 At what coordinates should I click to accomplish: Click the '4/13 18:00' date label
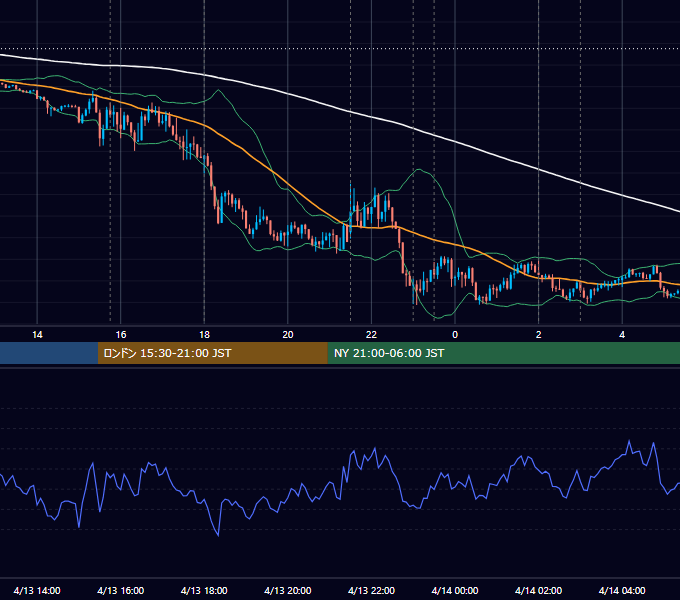click(x=204, y=590)
